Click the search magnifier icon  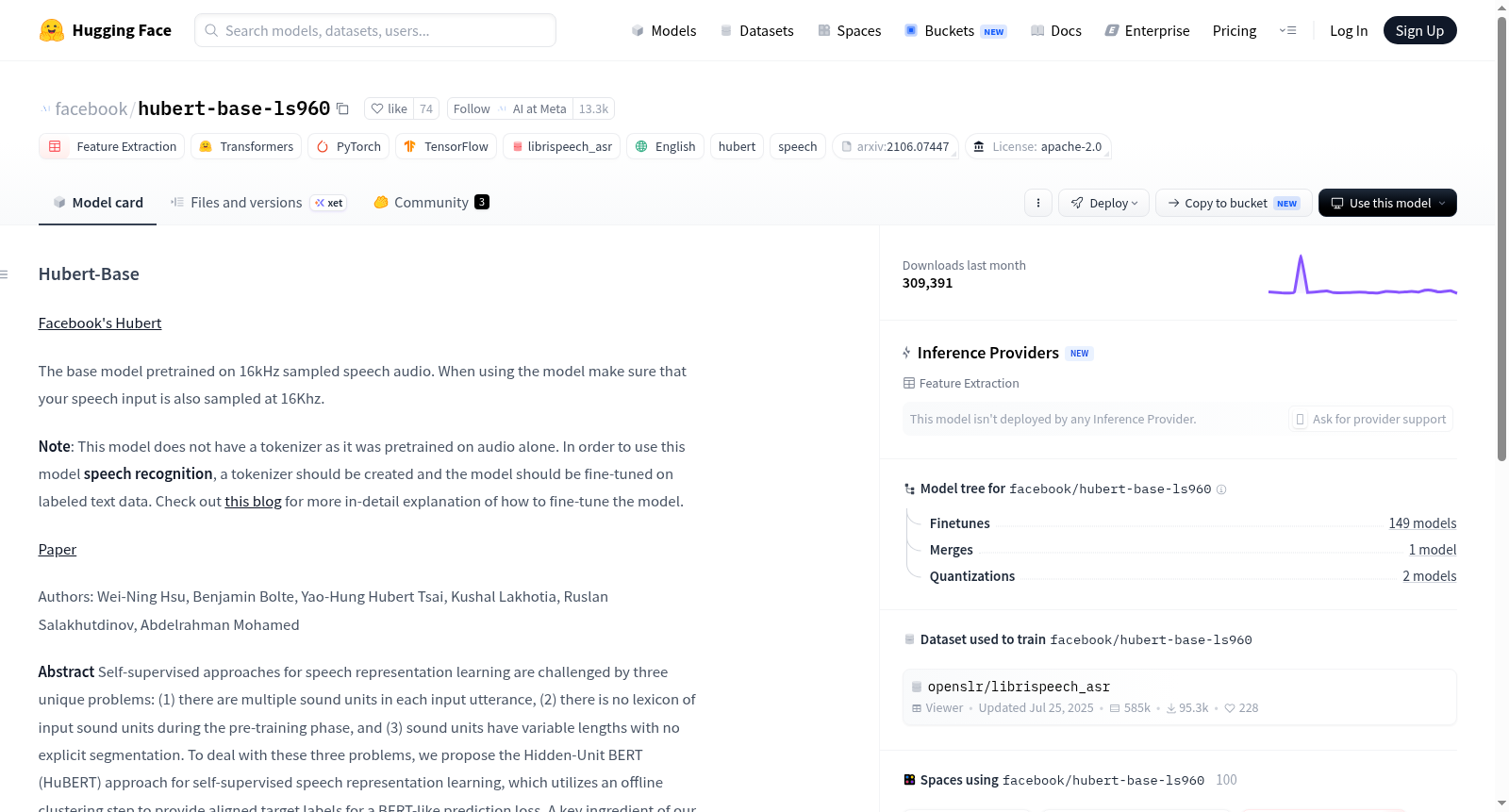point(211,30)
